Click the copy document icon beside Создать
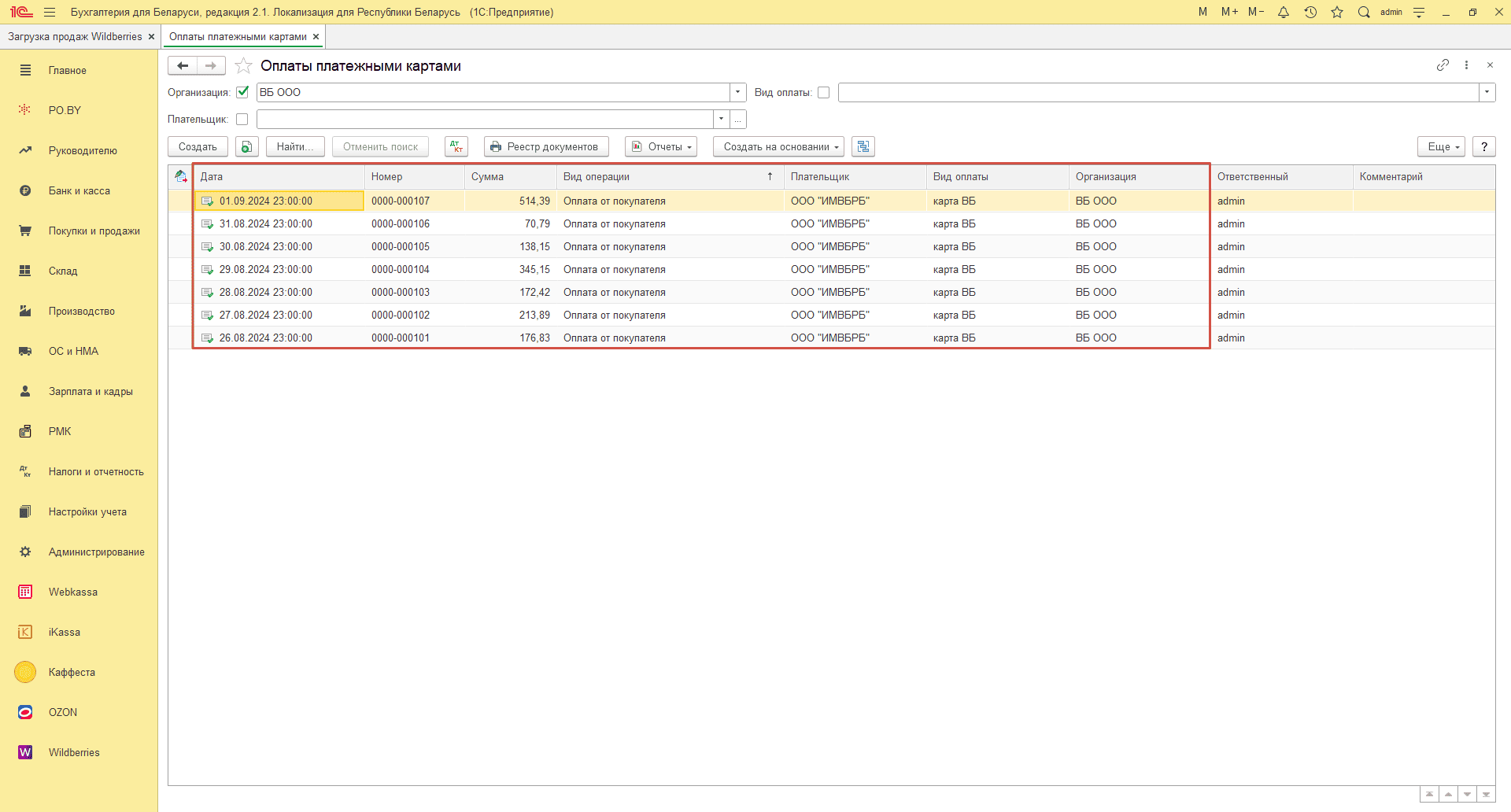 [x=247, y=147]
